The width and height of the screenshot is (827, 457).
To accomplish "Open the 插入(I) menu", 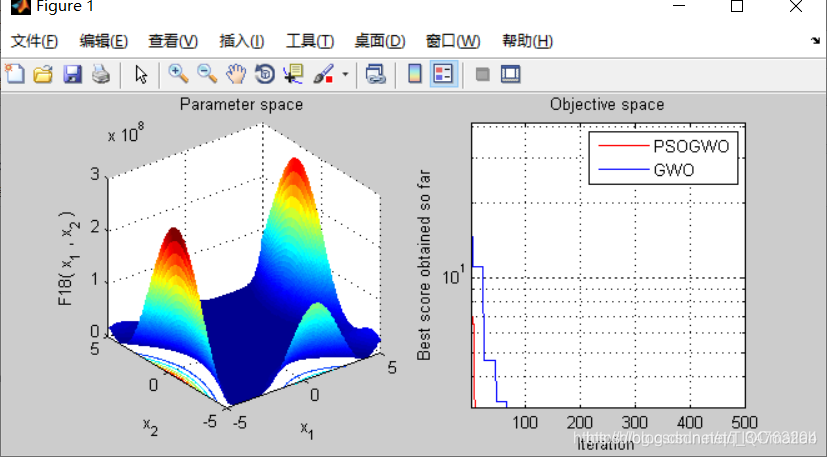I will [x=242, y=41].
